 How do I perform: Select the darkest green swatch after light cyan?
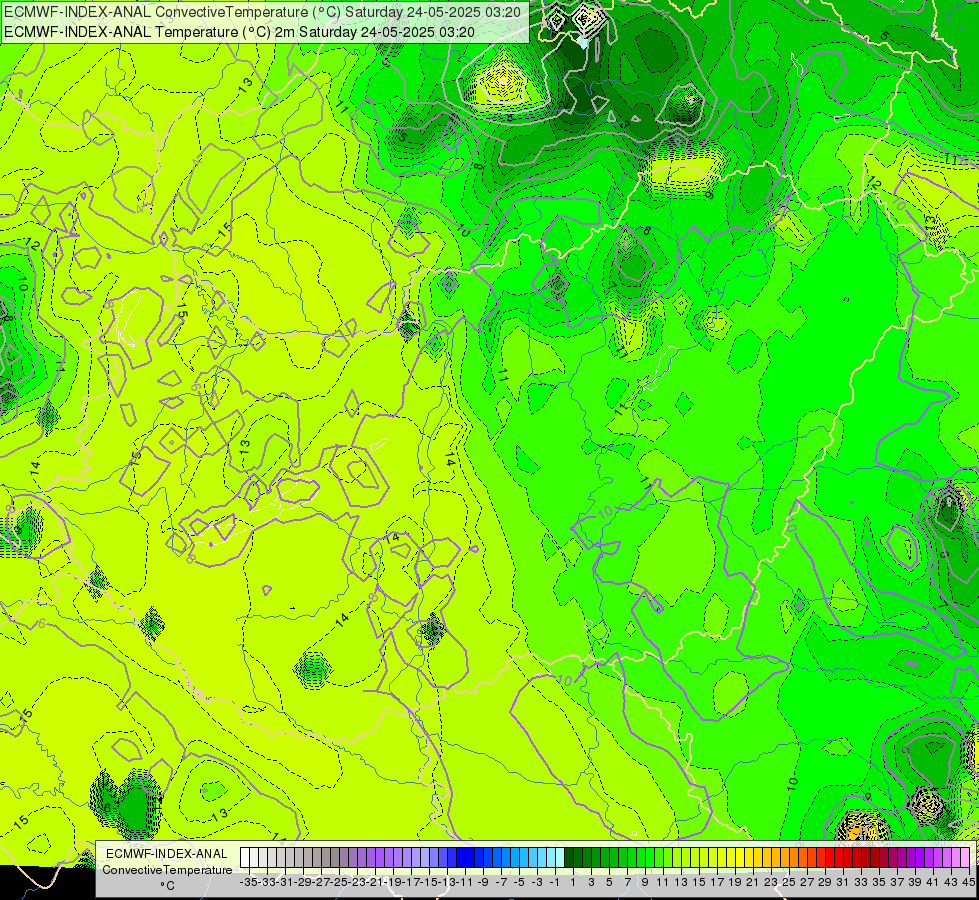point(569,858)
